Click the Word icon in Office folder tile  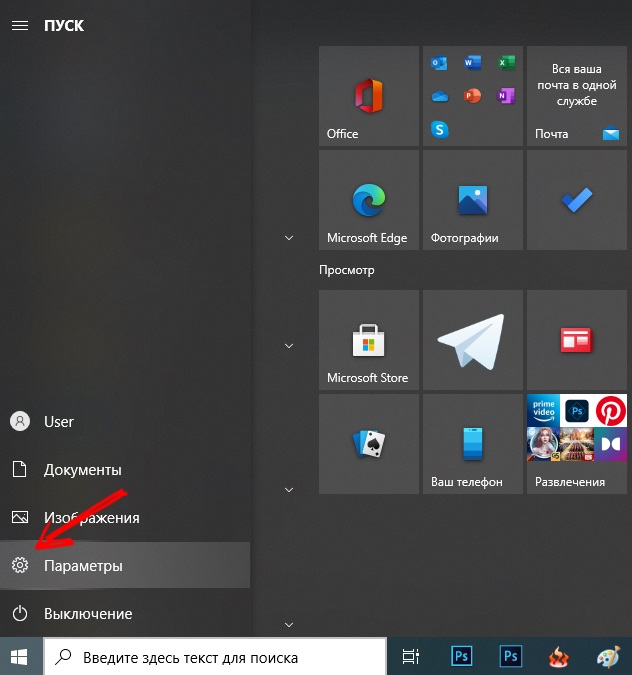[x=472, y=63]
